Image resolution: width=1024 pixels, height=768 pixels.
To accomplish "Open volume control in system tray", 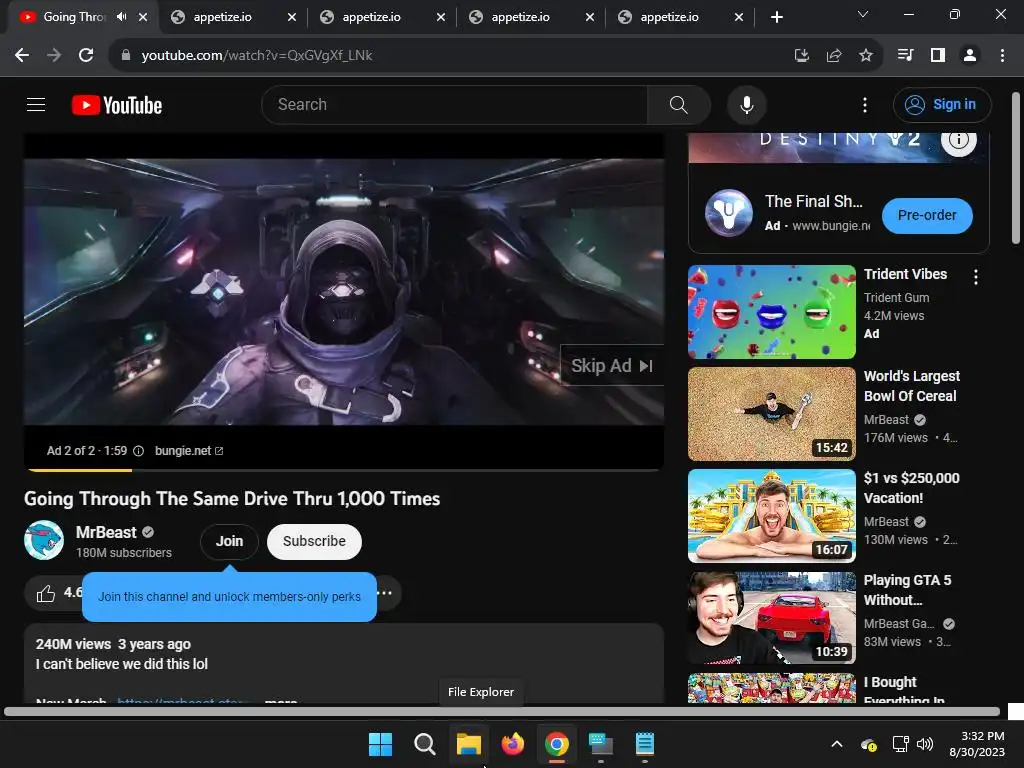I will [x=925, y=744].
